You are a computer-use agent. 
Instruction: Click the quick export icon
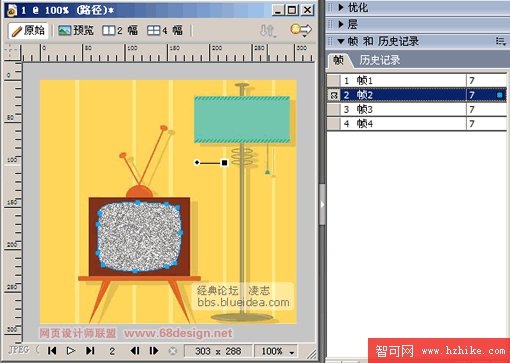coord(301,30)
